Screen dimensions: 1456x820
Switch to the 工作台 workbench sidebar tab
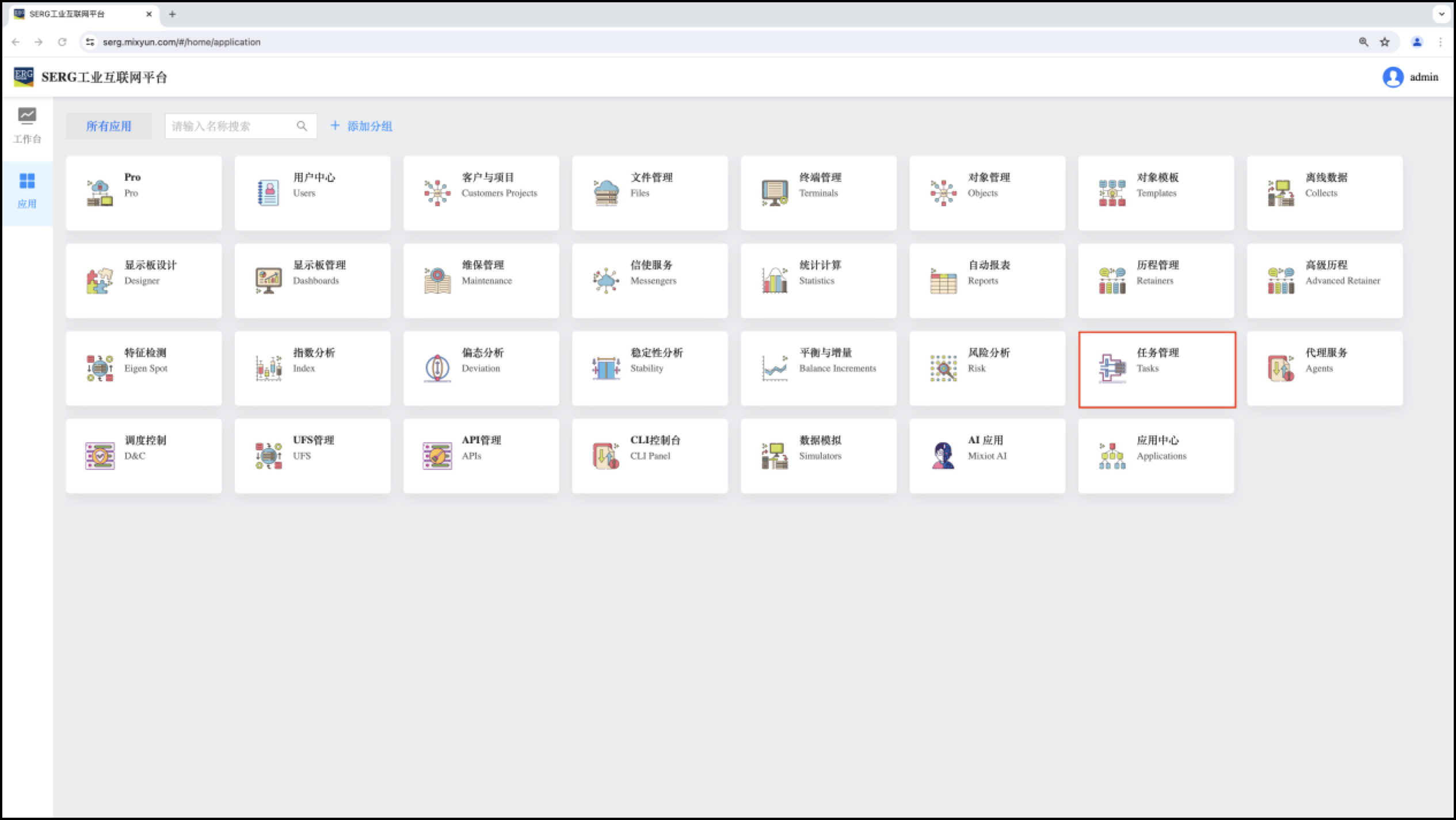coord(27,126)
